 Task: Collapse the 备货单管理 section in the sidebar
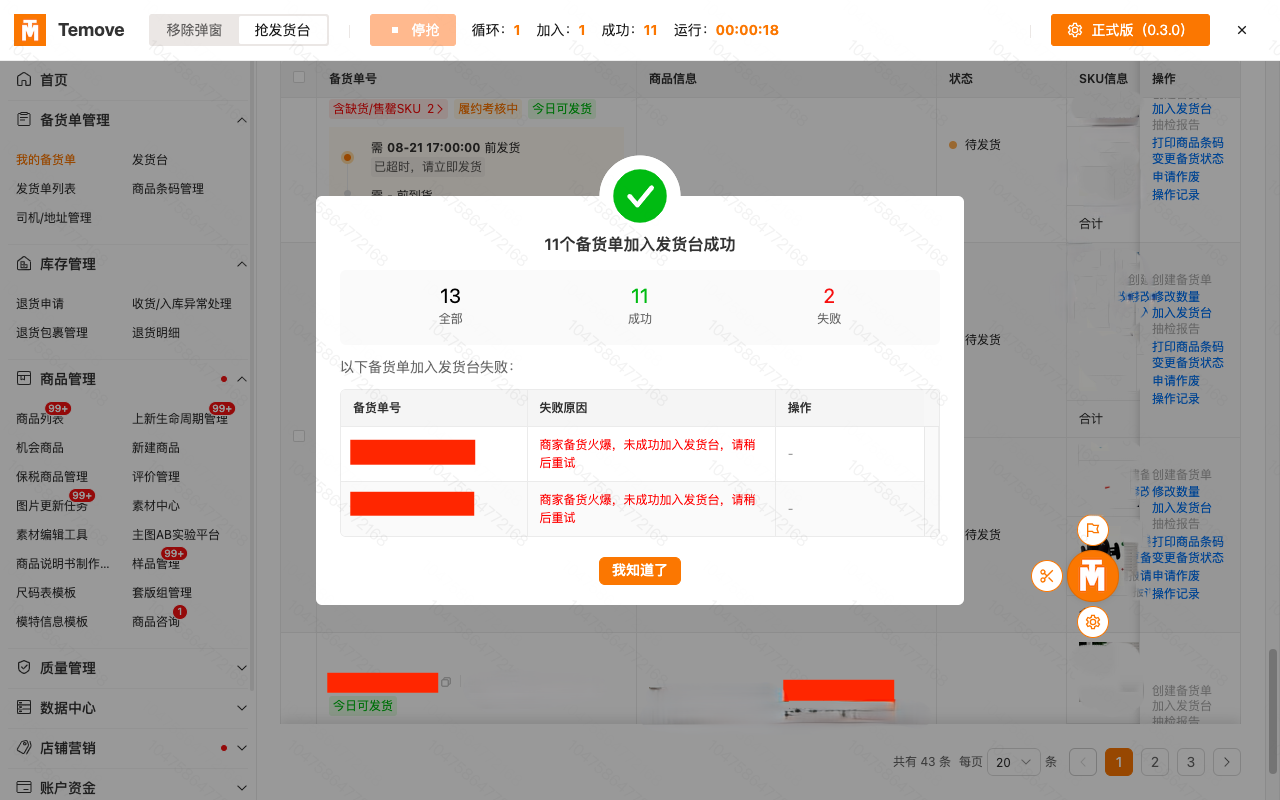click(x=240, y=119)
